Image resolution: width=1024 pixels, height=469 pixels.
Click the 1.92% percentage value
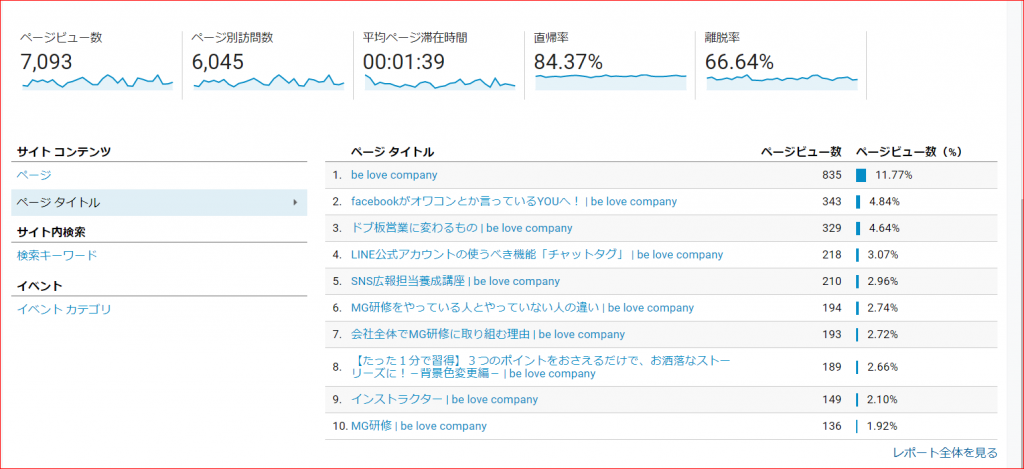882,426
